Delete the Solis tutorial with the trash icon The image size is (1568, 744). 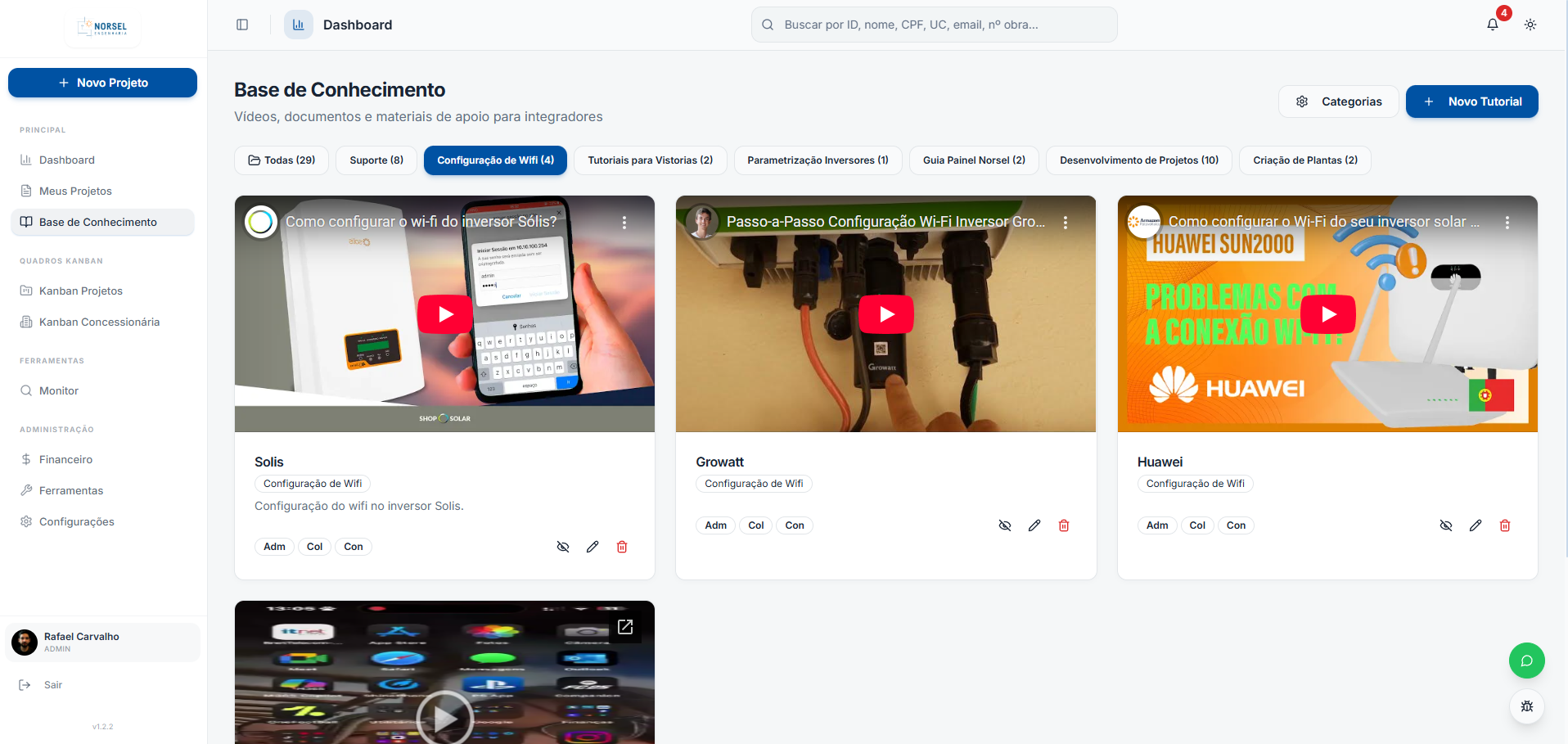(x=622, y=547)
